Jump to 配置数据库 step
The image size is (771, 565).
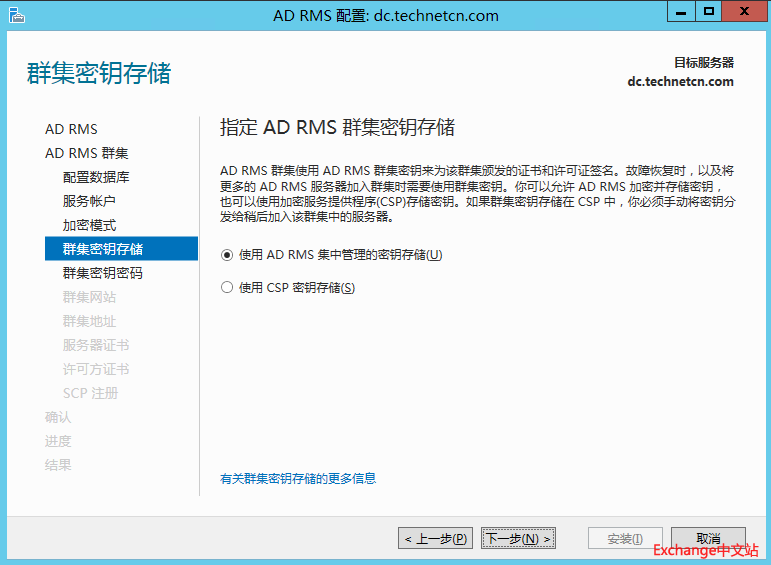tap(96, 177)
